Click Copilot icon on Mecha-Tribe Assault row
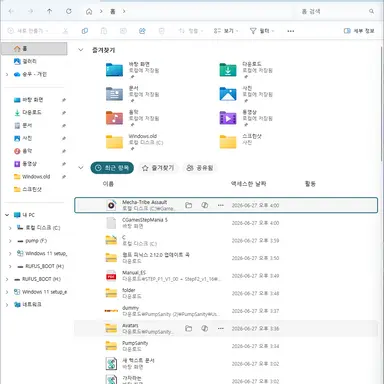The image size is (384, 384). (x=205, y=205)
